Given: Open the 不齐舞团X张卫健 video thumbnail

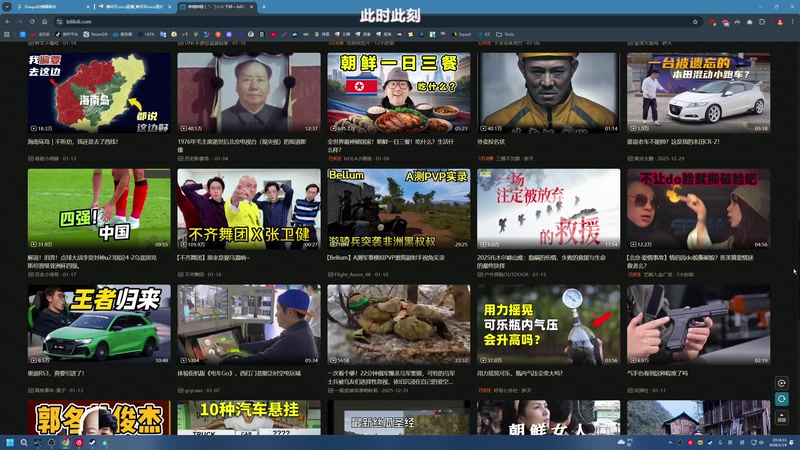Looking at the screenshot, I should pyautogui.click(x=249, y=209).
